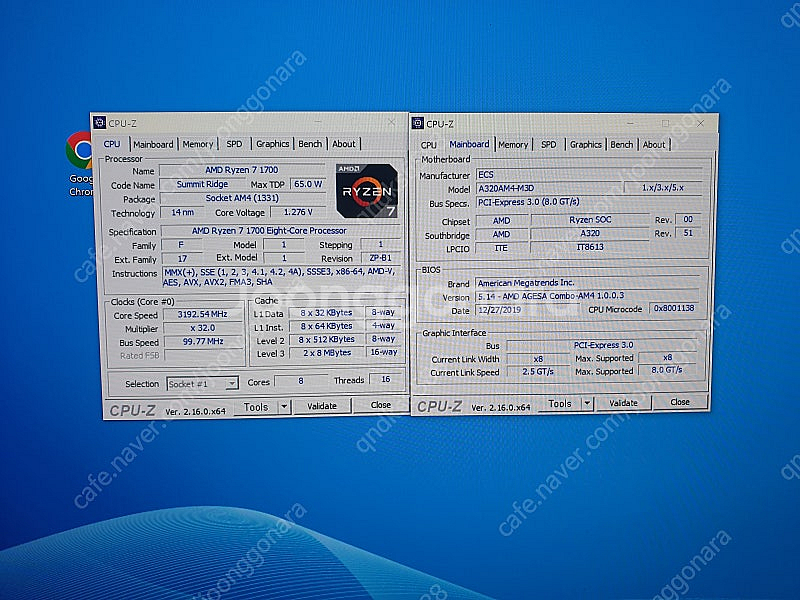Switch to the CPU tab in the right window

pyautogui.click(x=428, y=144)
